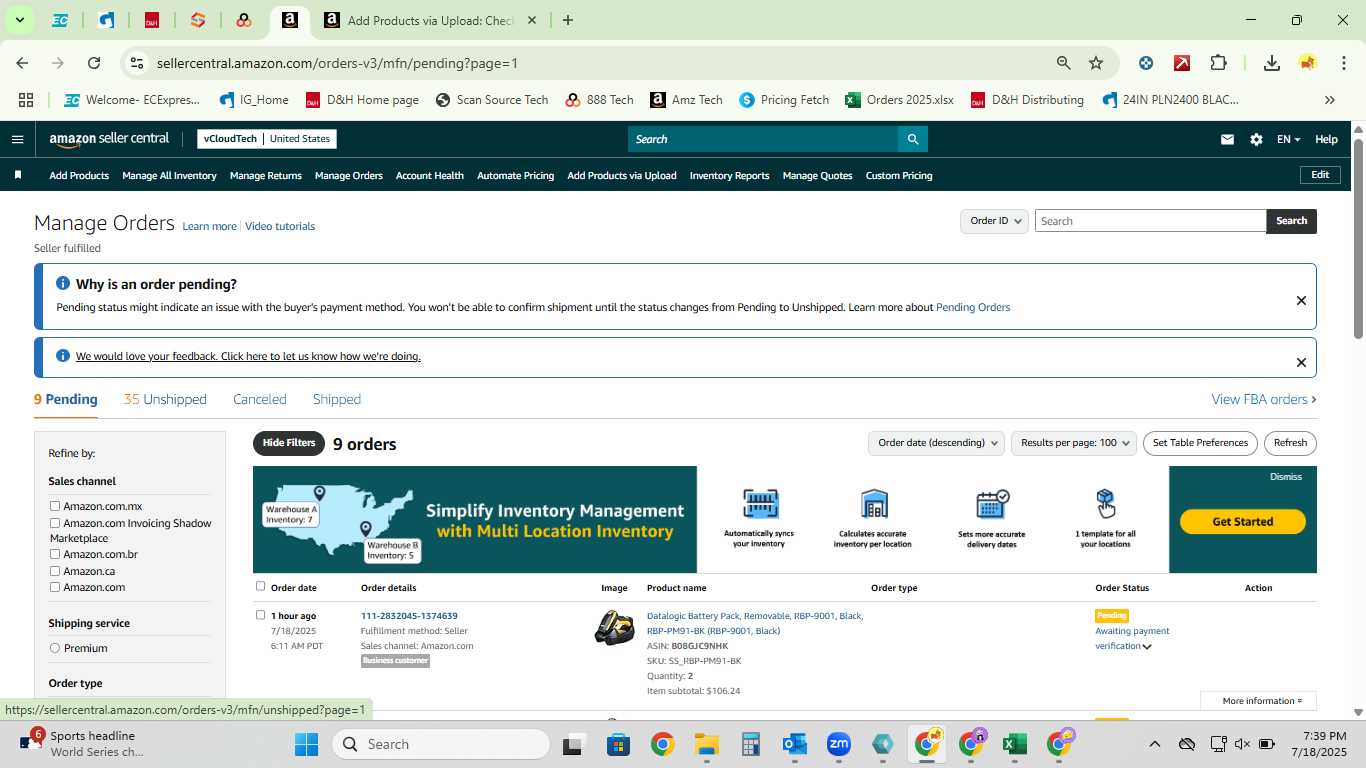The image size is (1366, 768).
Task: Open the Manage All Inventory menu item
Action: 169,176
